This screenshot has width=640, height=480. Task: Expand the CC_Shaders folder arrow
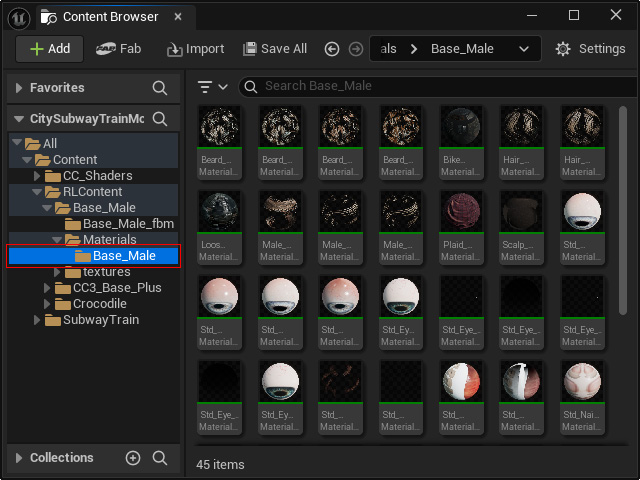37,176
